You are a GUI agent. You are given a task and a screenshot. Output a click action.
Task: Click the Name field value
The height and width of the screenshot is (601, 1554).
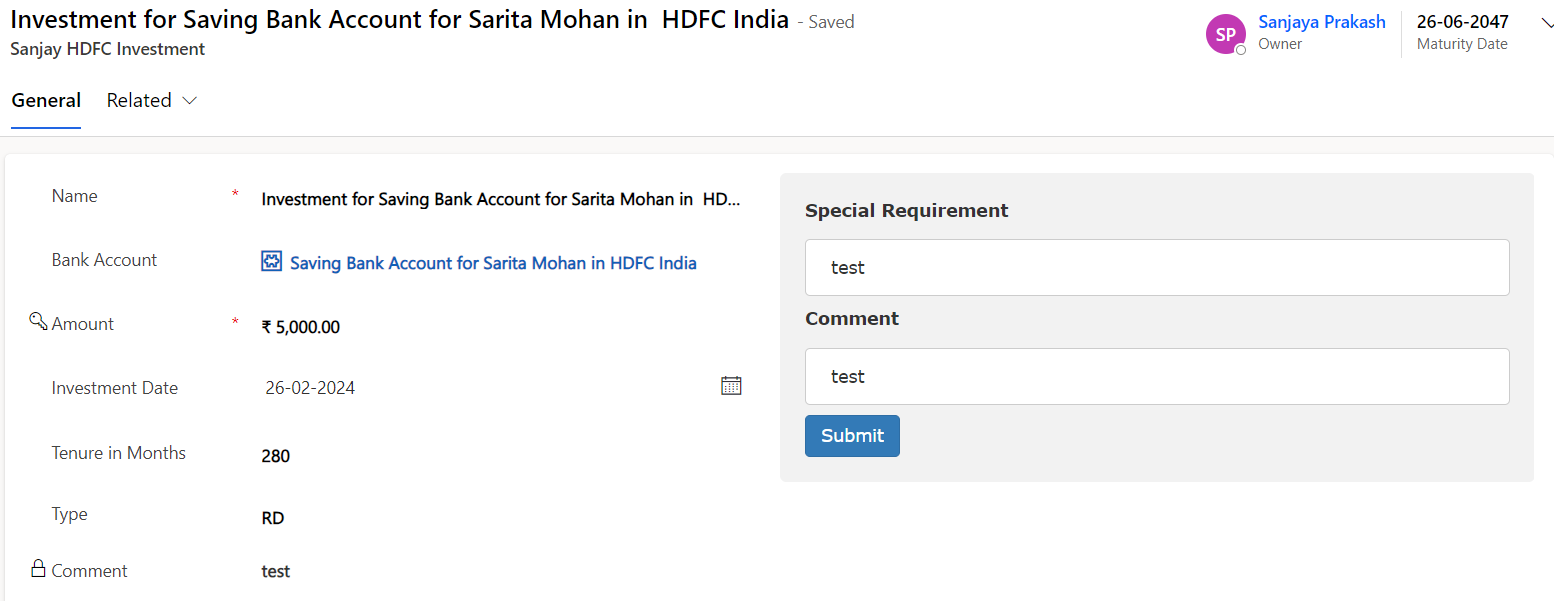click(x=500, y=199)
